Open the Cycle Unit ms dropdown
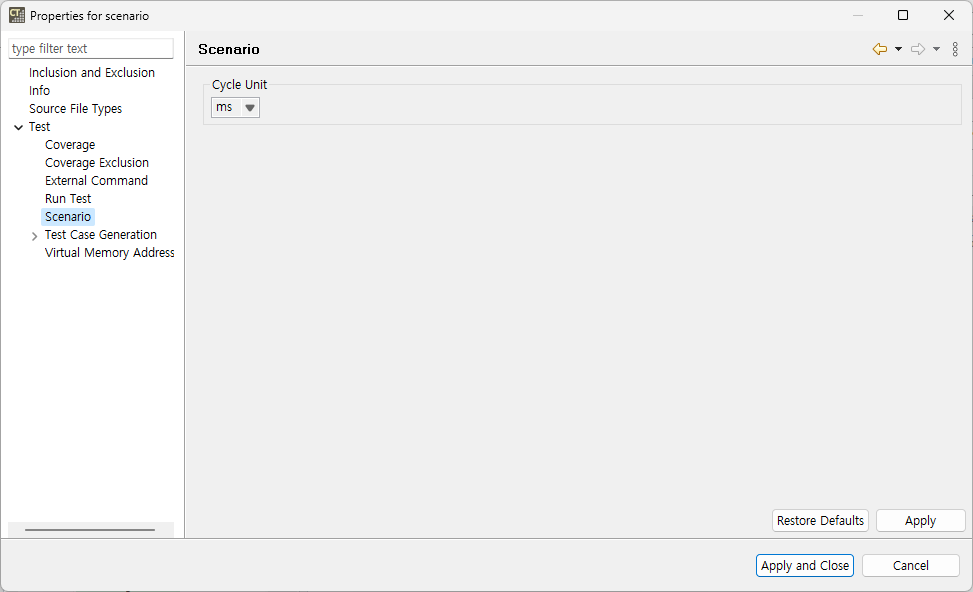 235,108
